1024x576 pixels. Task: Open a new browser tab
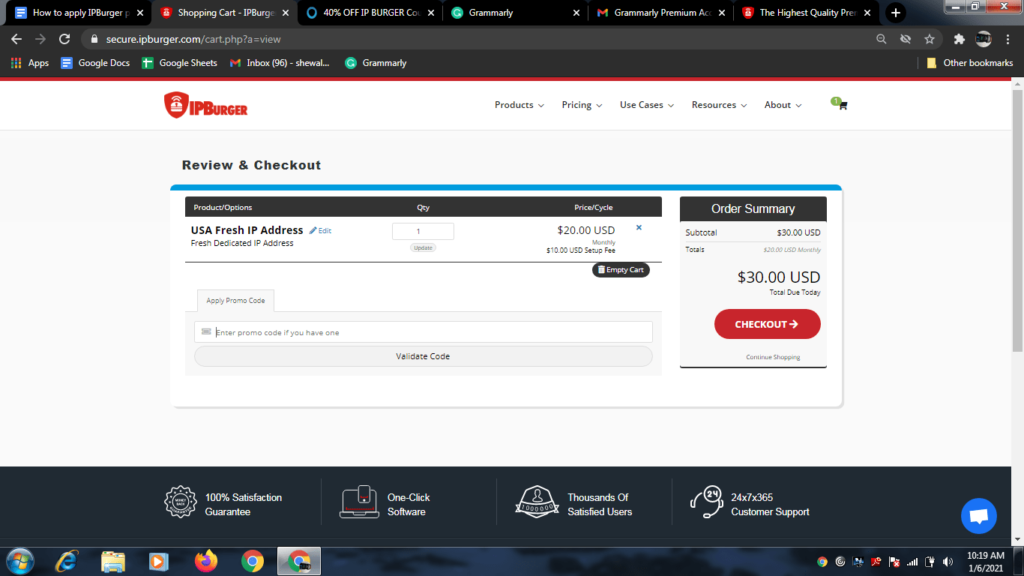[x=895, y=12]
